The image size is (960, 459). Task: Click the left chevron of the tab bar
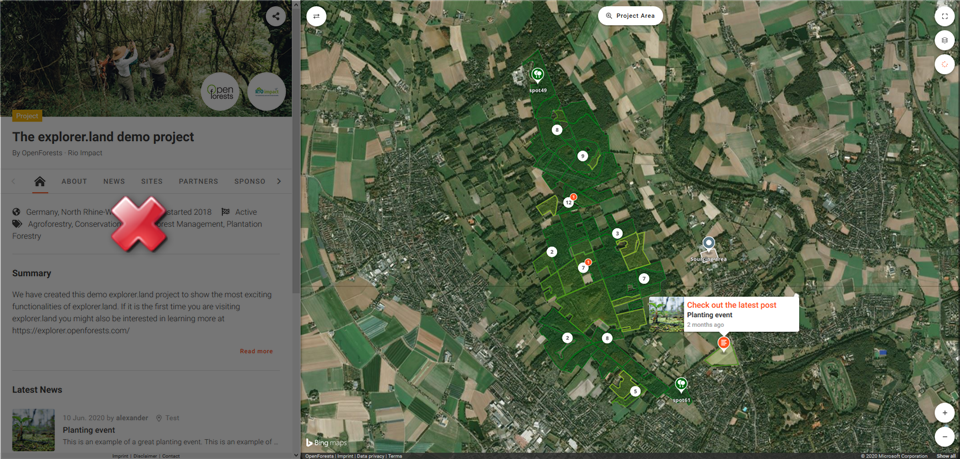(x=13, y=181)
